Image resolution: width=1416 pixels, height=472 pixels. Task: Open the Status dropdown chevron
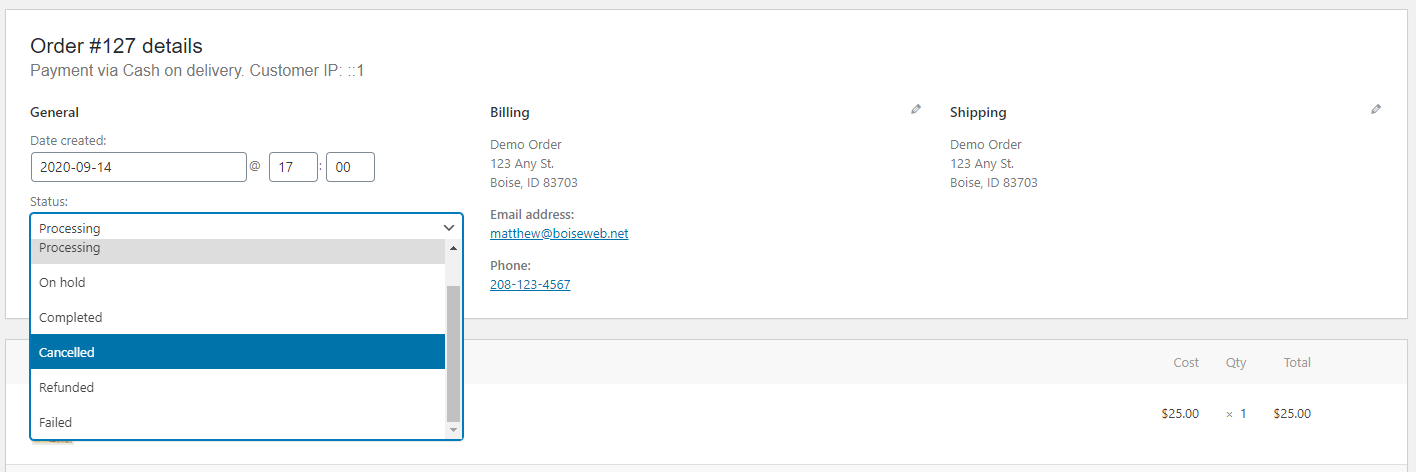[449, 228]
